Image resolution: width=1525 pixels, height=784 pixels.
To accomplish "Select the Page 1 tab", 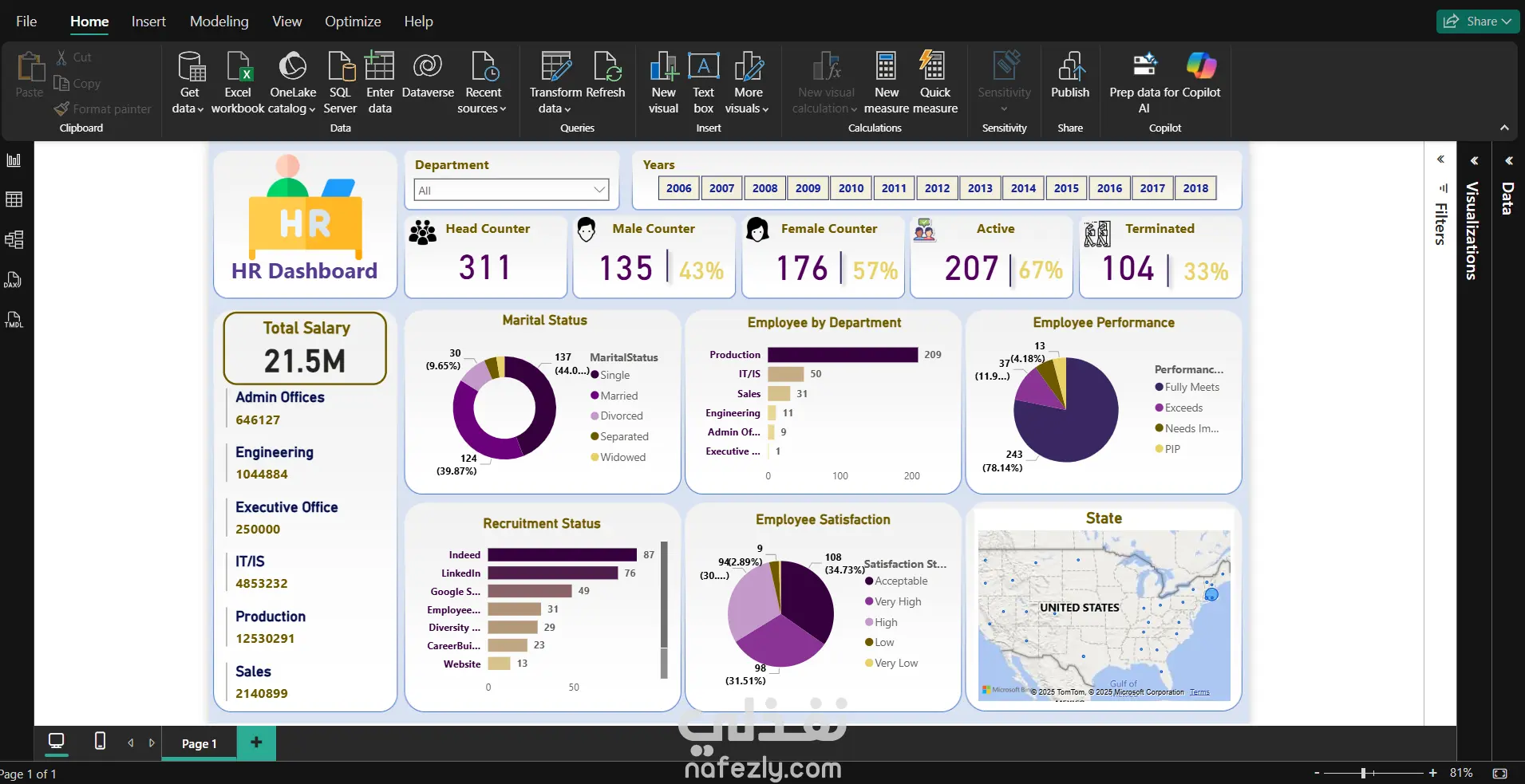I will tap(199, 743).
